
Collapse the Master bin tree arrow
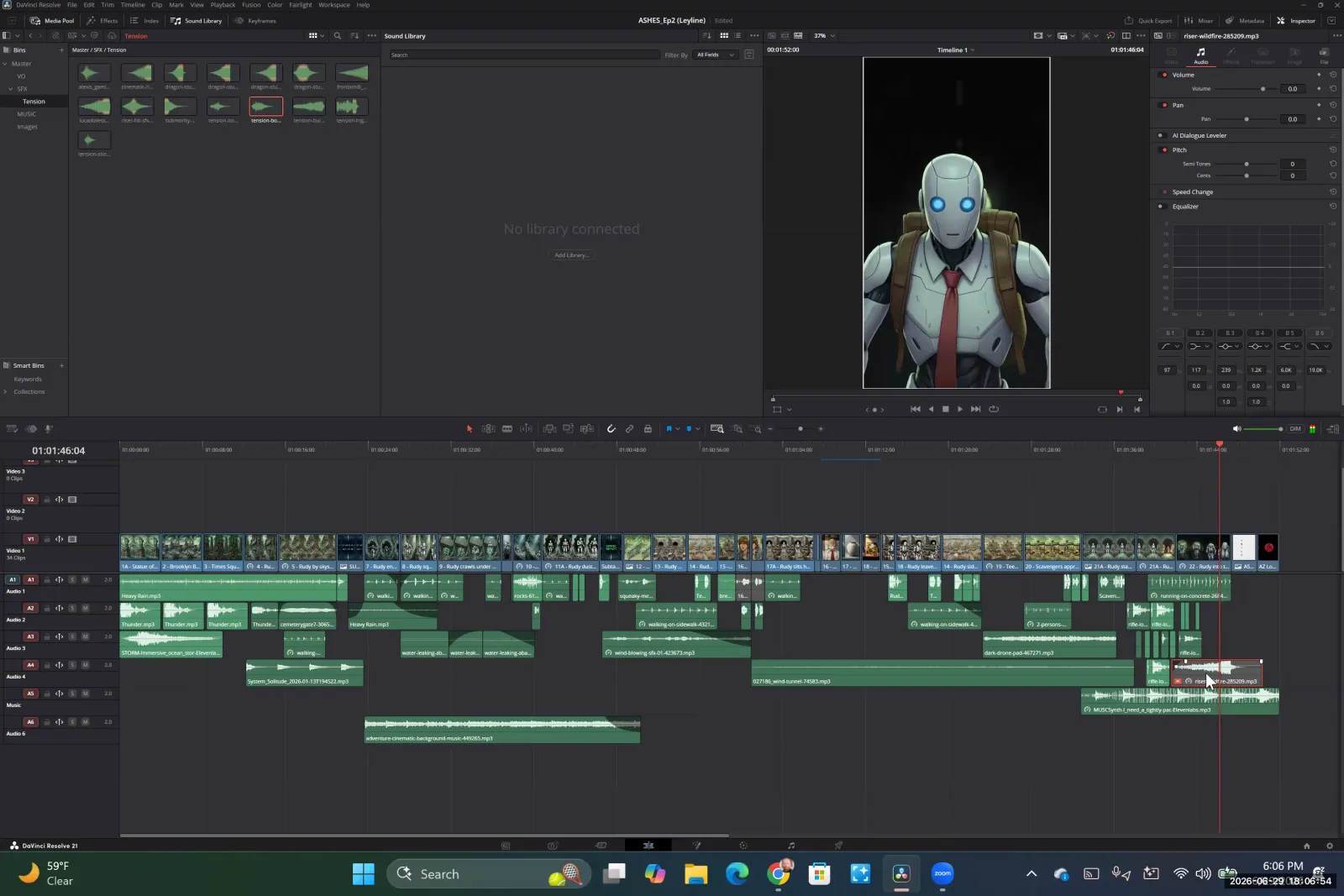point(5,64)
